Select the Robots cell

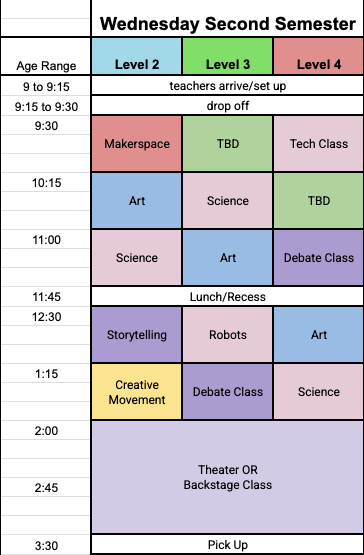point(228,334)
